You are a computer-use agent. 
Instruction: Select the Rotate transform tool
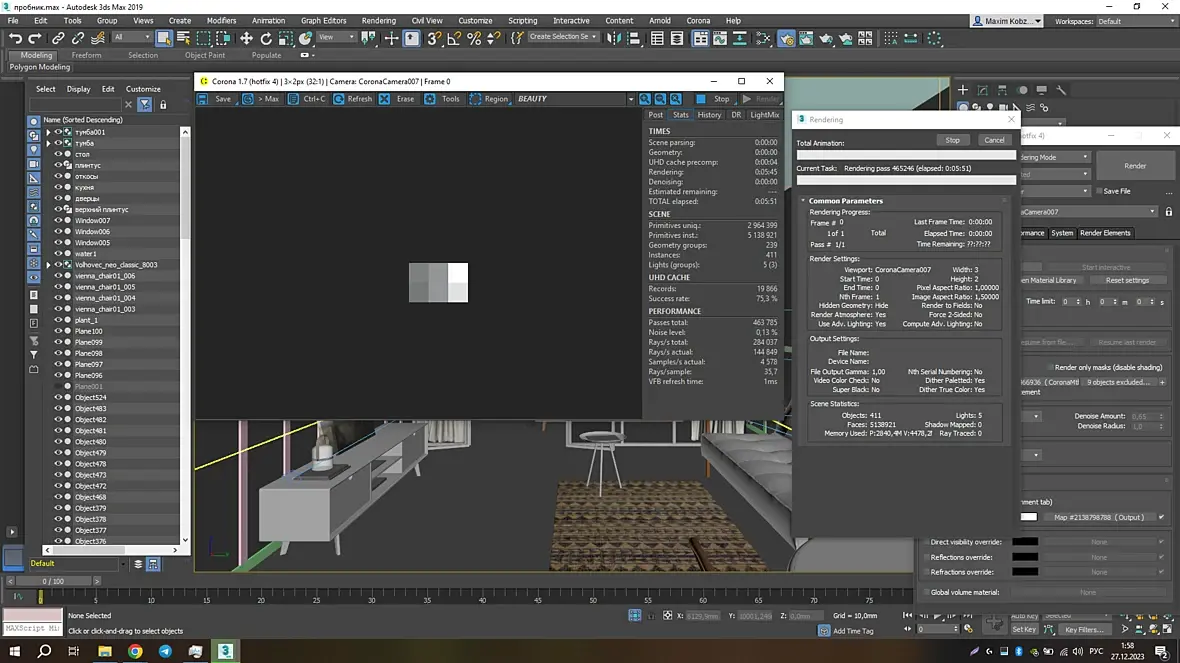[x=266, y=38]
